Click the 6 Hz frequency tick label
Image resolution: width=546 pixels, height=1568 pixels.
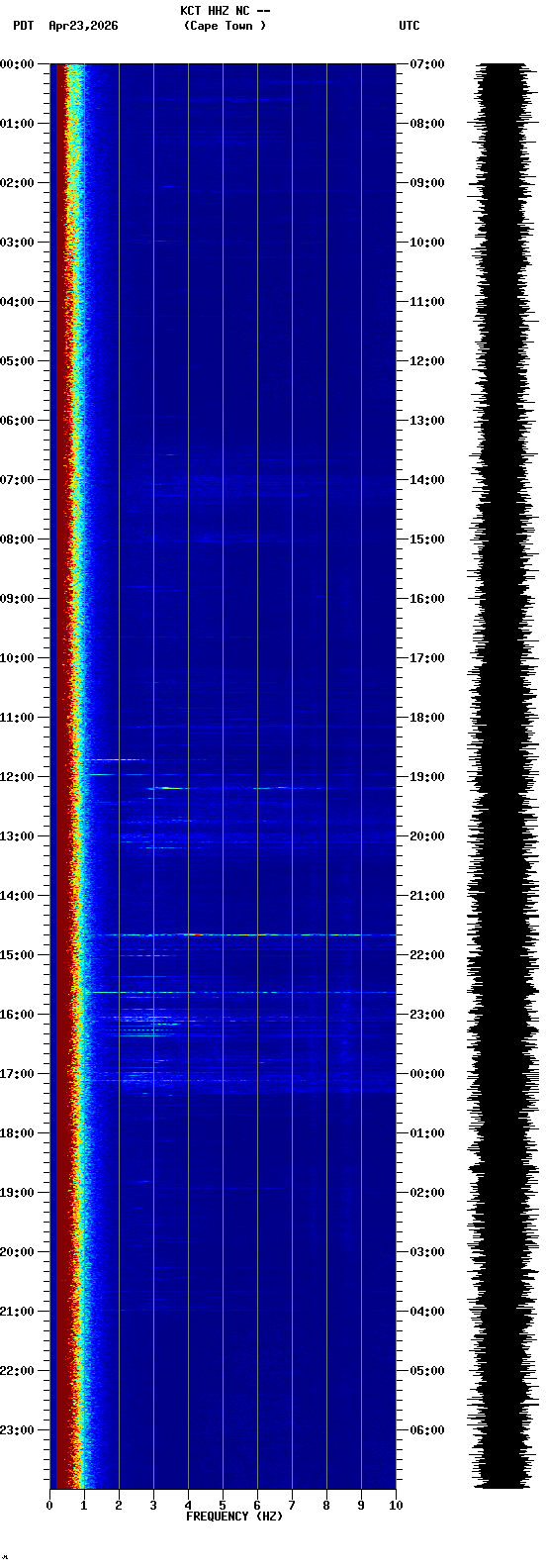pyautogui.click(x=257, y=1506)
